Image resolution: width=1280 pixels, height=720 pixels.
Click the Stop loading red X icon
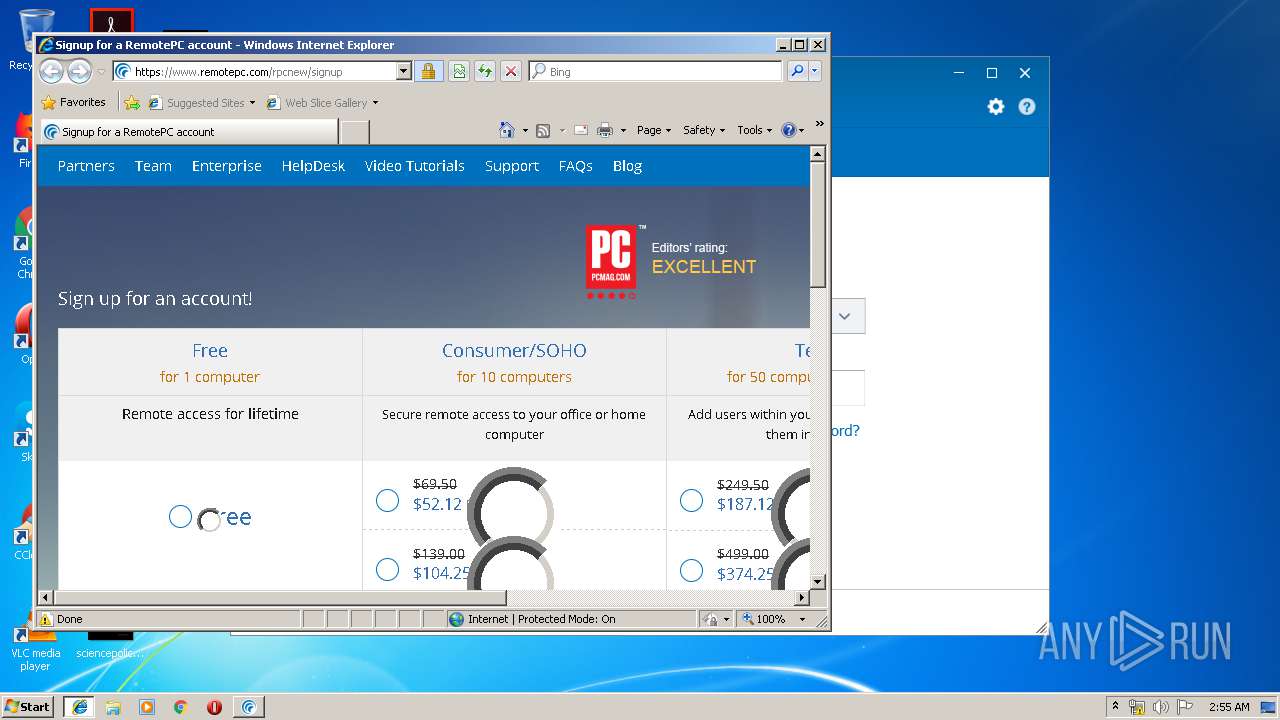coord(510,71)
